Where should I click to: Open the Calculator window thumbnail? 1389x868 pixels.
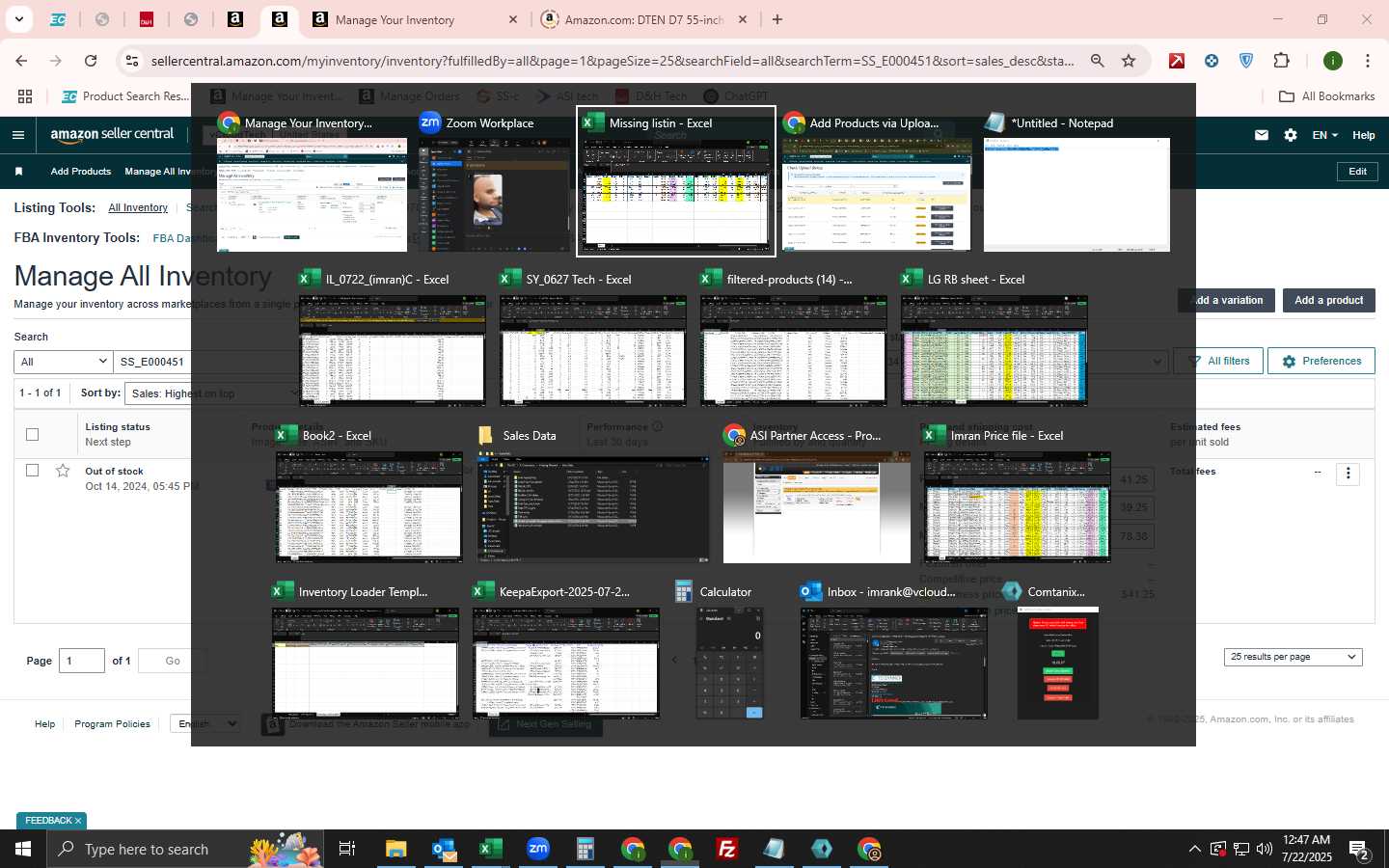(x=730, y=650)
